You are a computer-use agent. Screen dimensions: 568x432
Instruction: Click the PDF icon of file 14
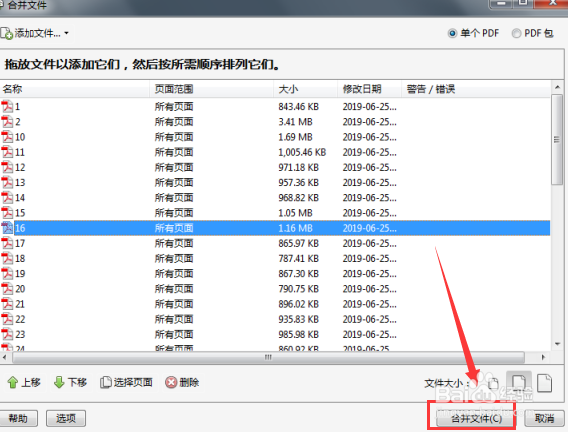click(7, 198)
